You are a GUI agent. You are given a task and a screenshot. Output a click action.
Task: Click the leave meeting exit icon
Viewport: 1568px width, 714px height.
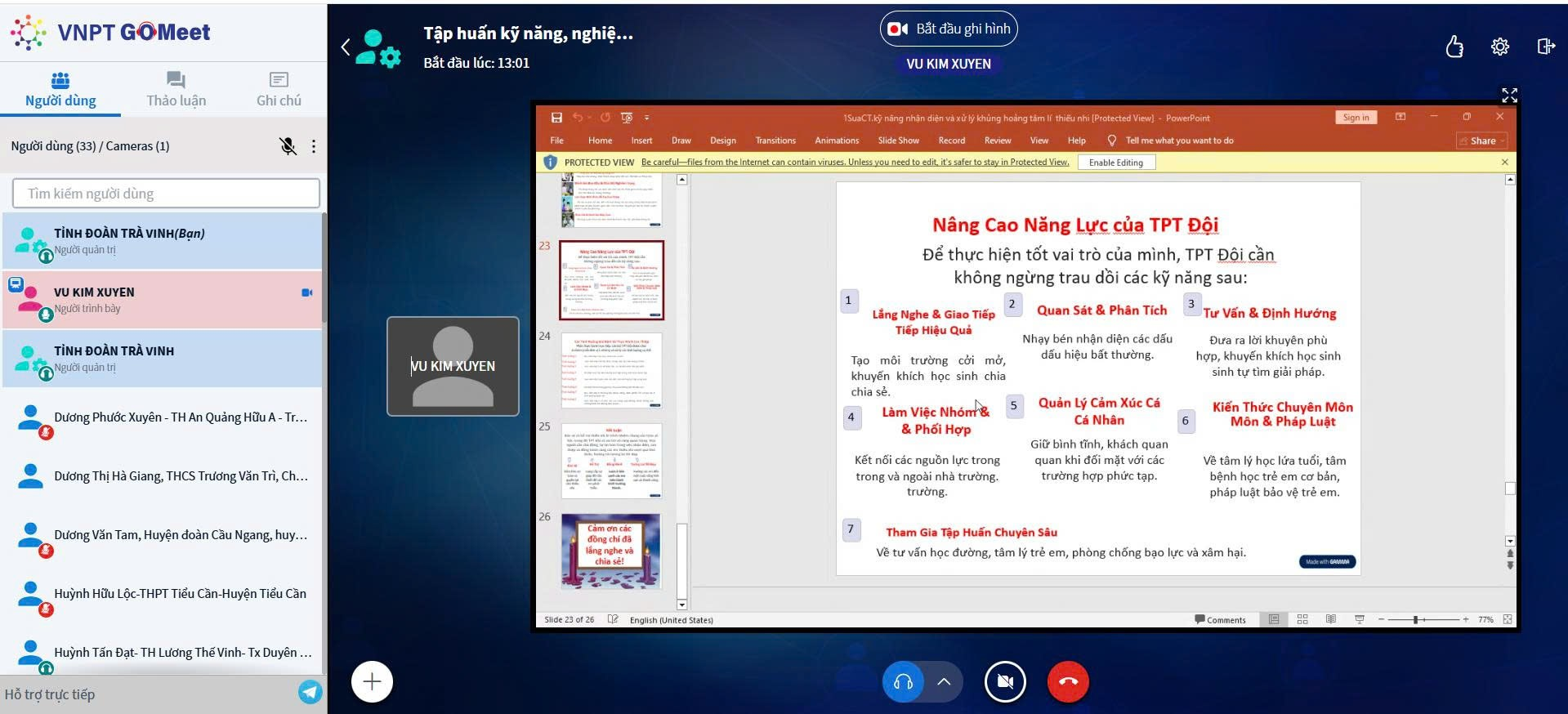[x=1545, y=47]
